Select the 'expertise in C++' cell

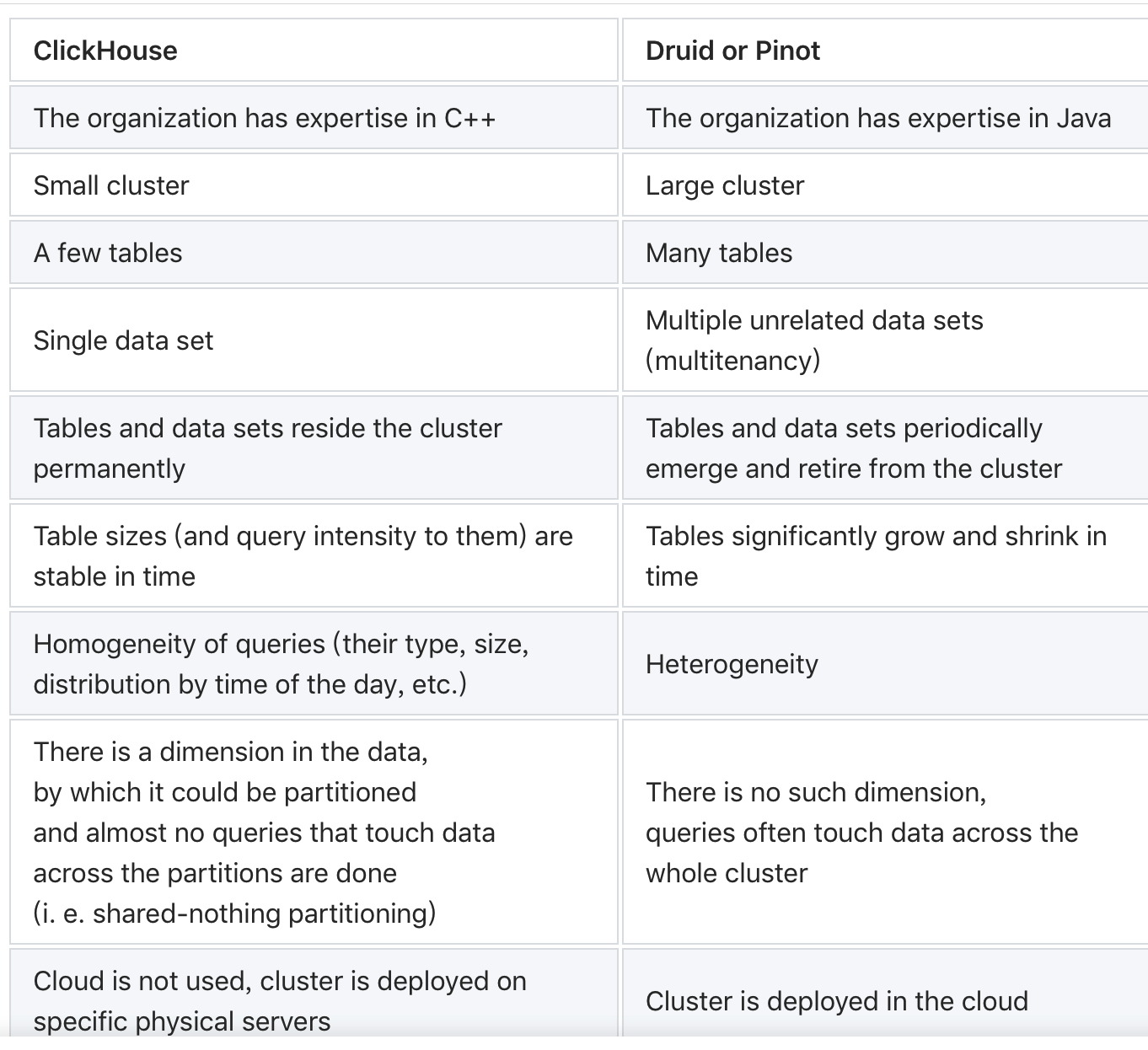pos(264,118)
